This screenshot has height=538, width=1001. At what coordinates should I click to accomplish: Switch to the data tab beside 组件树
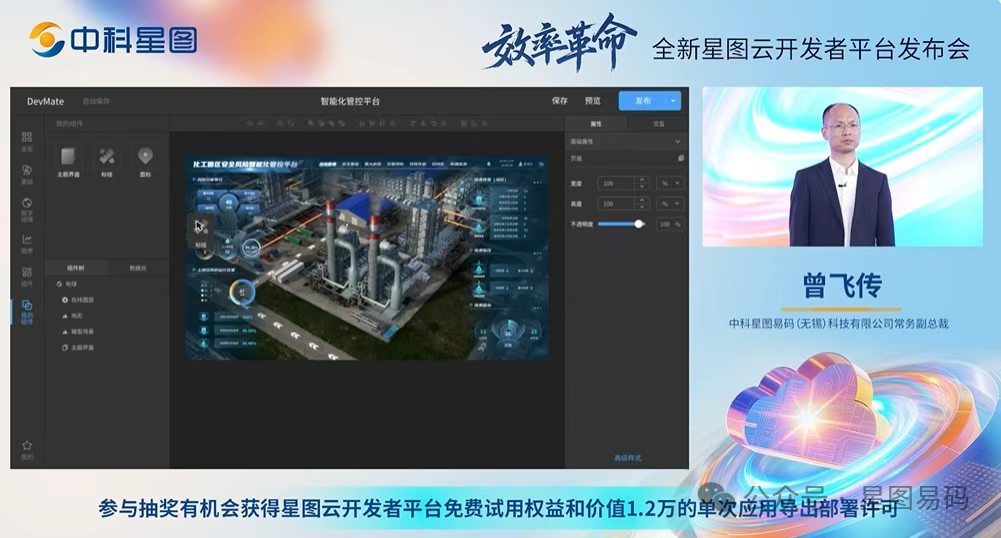click(138, 268)
